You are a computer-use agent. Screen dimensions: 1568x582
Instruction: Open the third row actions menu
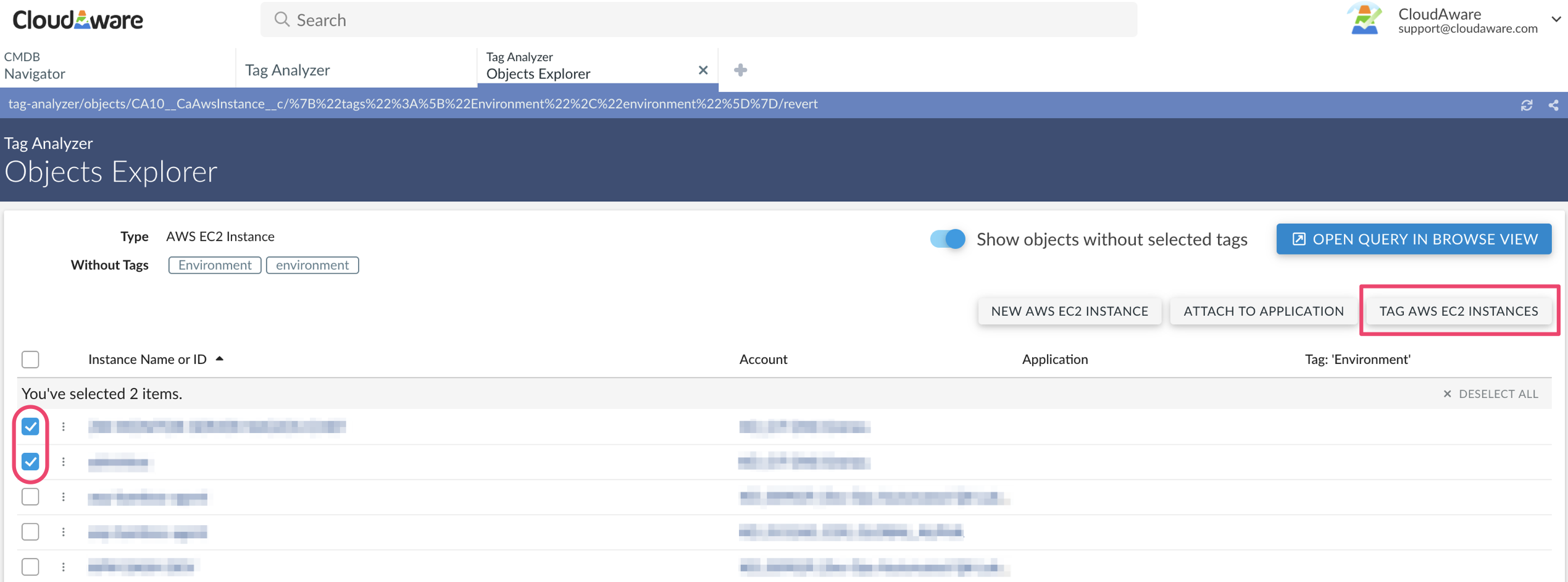click(64, 497)
